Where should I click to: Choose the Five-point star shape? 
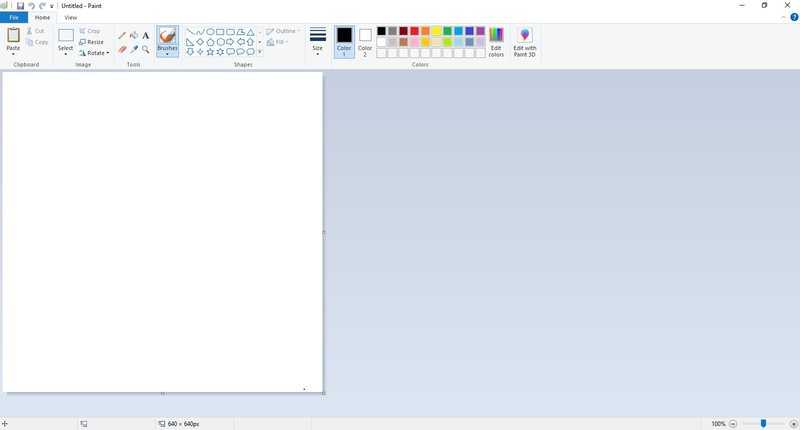(210, 52)
